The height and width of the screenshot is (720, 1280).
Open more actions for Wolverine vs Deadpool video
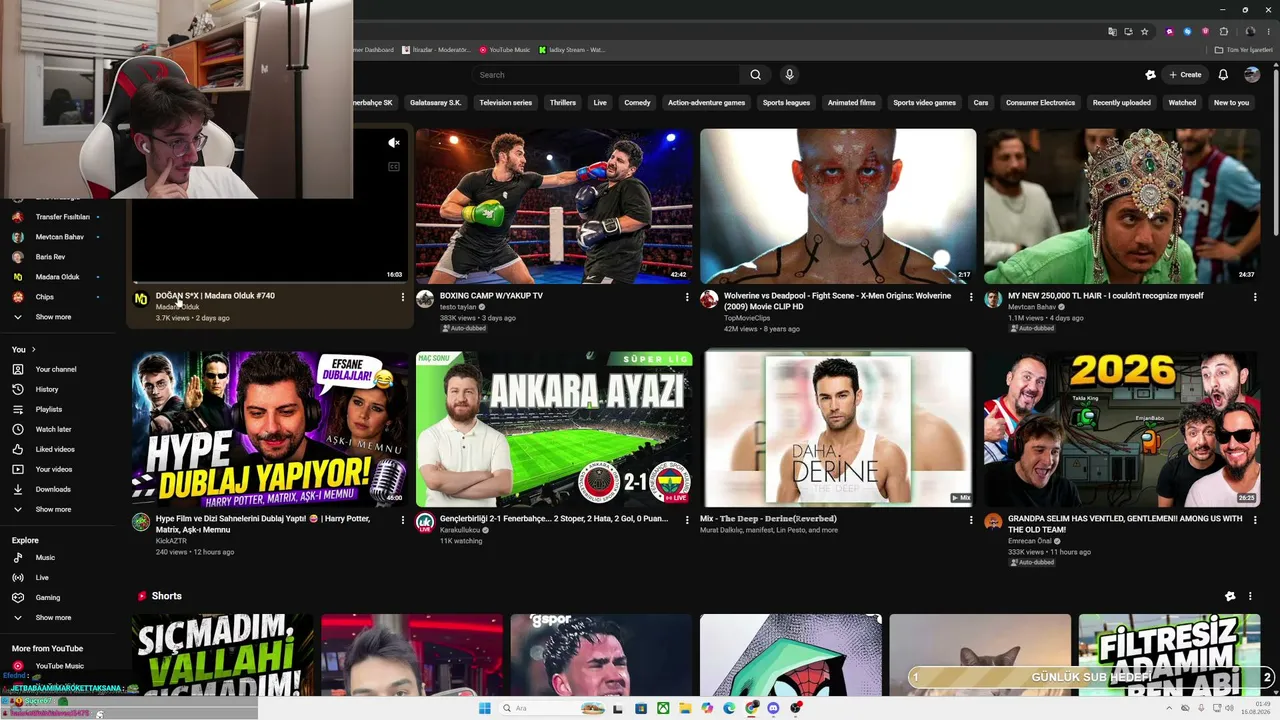click(971, 297)
